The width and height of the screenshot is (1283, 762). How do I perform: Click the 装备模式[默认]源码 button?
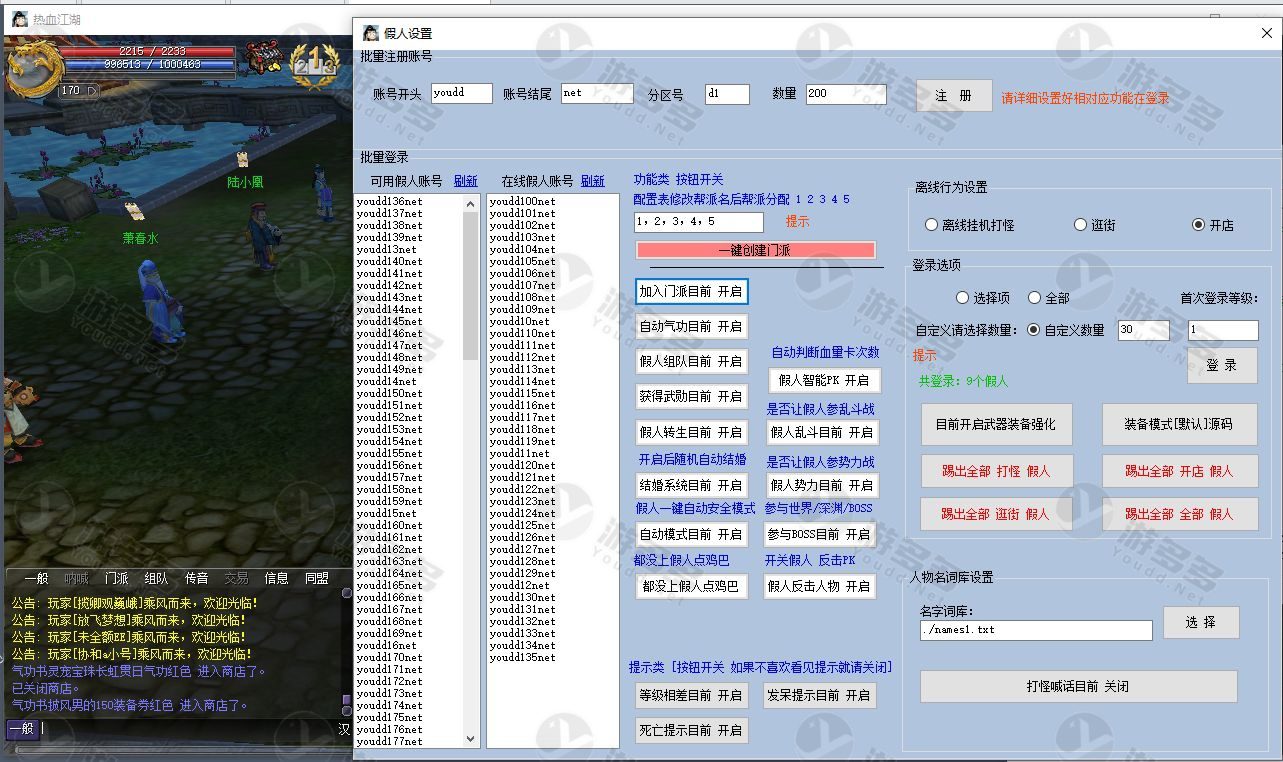pos(1178,424)
